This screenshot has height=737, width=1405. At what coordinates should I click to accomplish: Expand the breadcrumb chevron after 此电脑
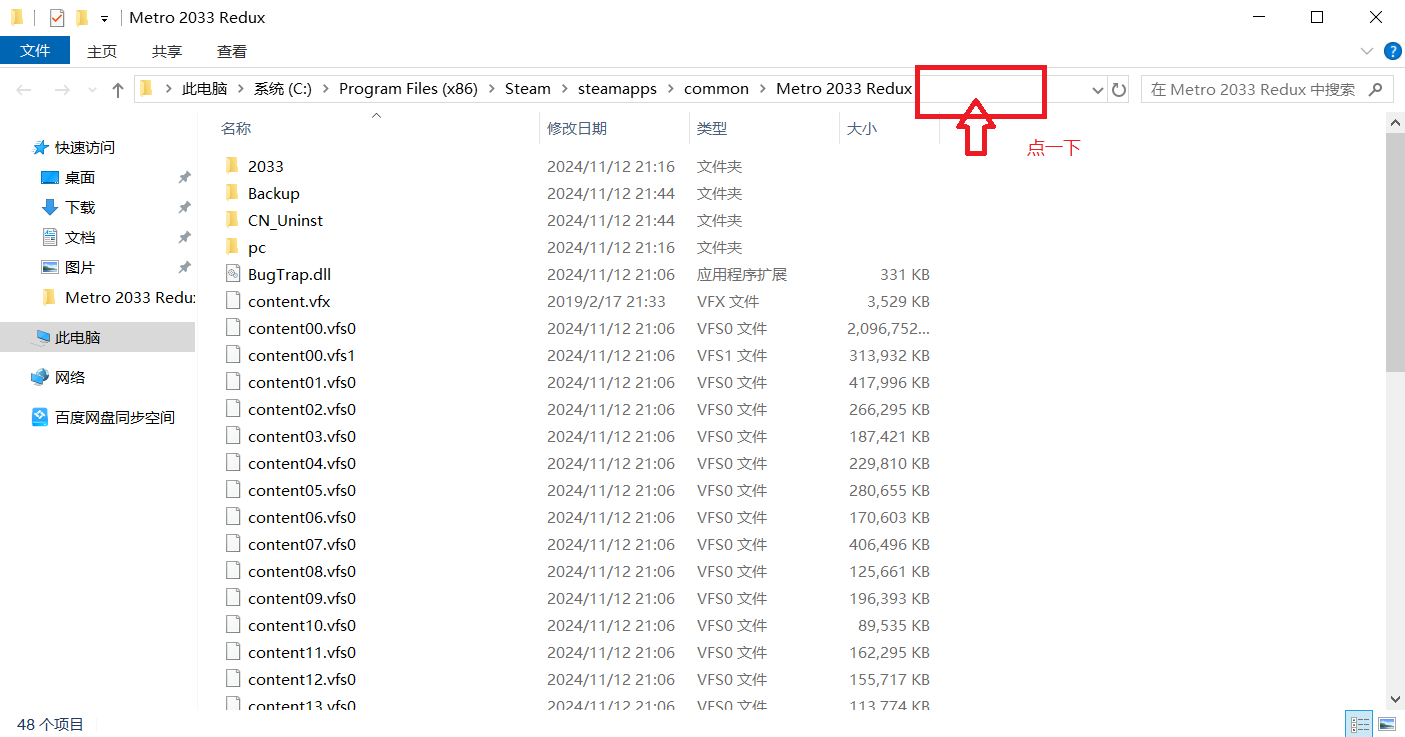241,89
